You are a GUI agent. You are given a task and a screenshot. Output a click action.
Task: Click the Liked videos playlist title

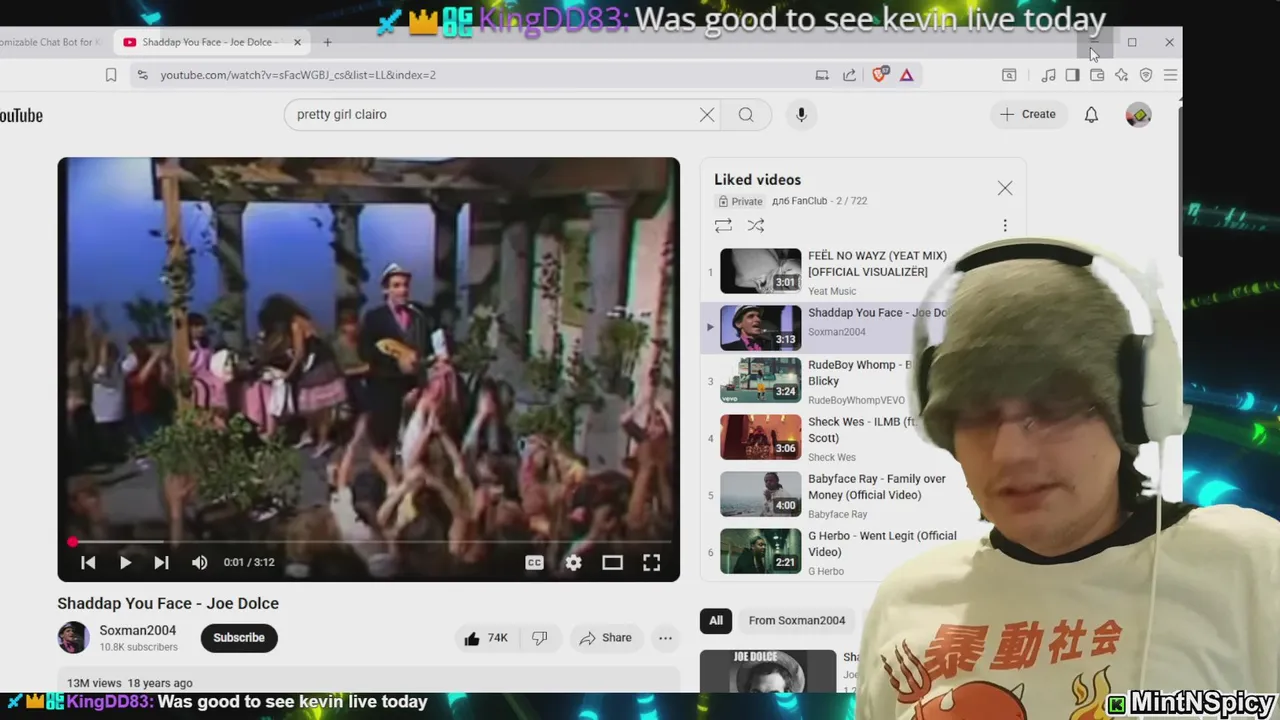tap(757, 180)
